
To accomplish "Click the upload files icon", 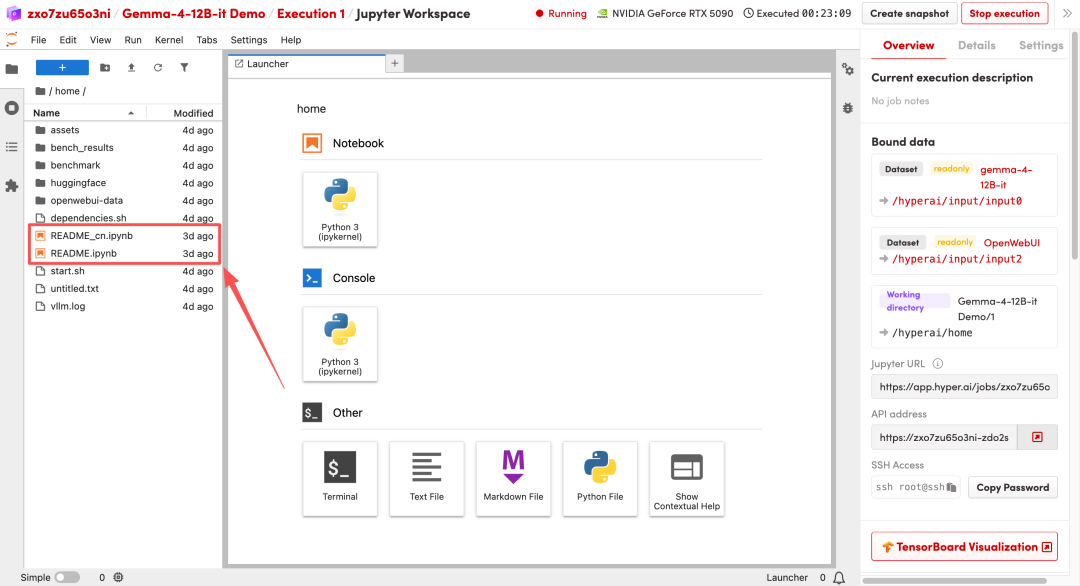I will pyautogui.click(x=131, y=67).
